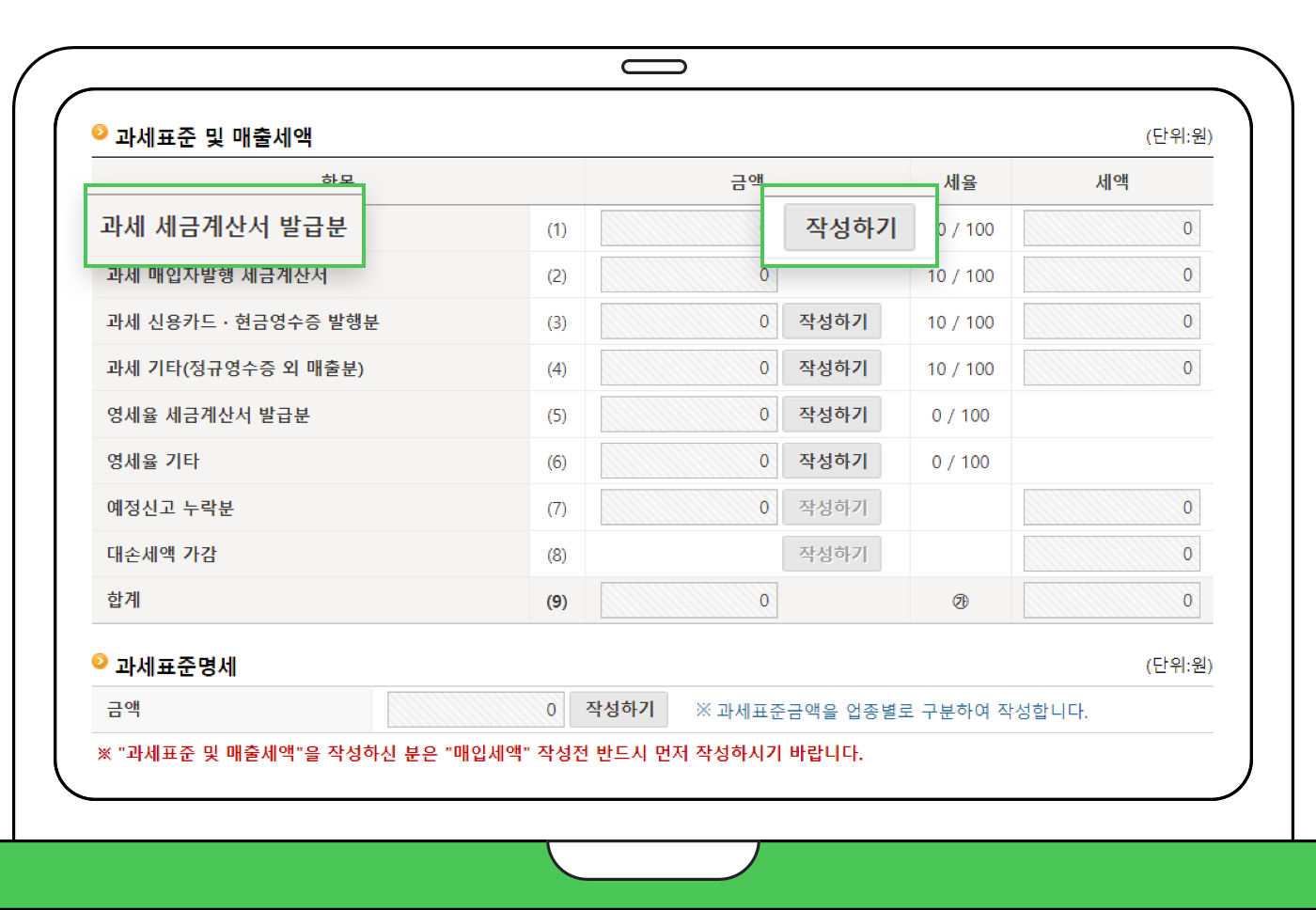Click the disabled 작성하기 for 대손세액 가감

click(x=832, y=553)
